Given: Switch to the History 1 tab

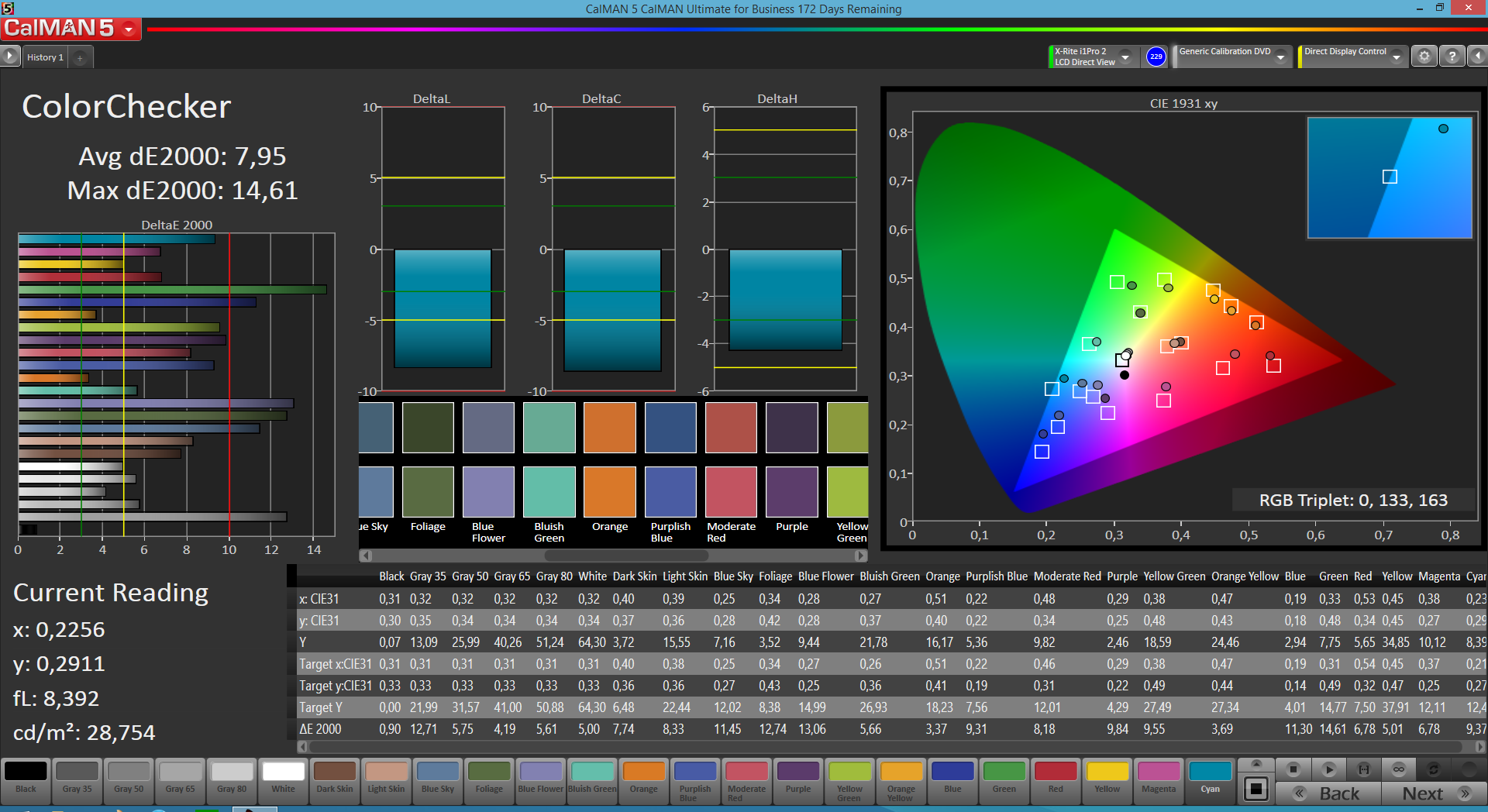Looking at the screenshot, I should (45, 57).
